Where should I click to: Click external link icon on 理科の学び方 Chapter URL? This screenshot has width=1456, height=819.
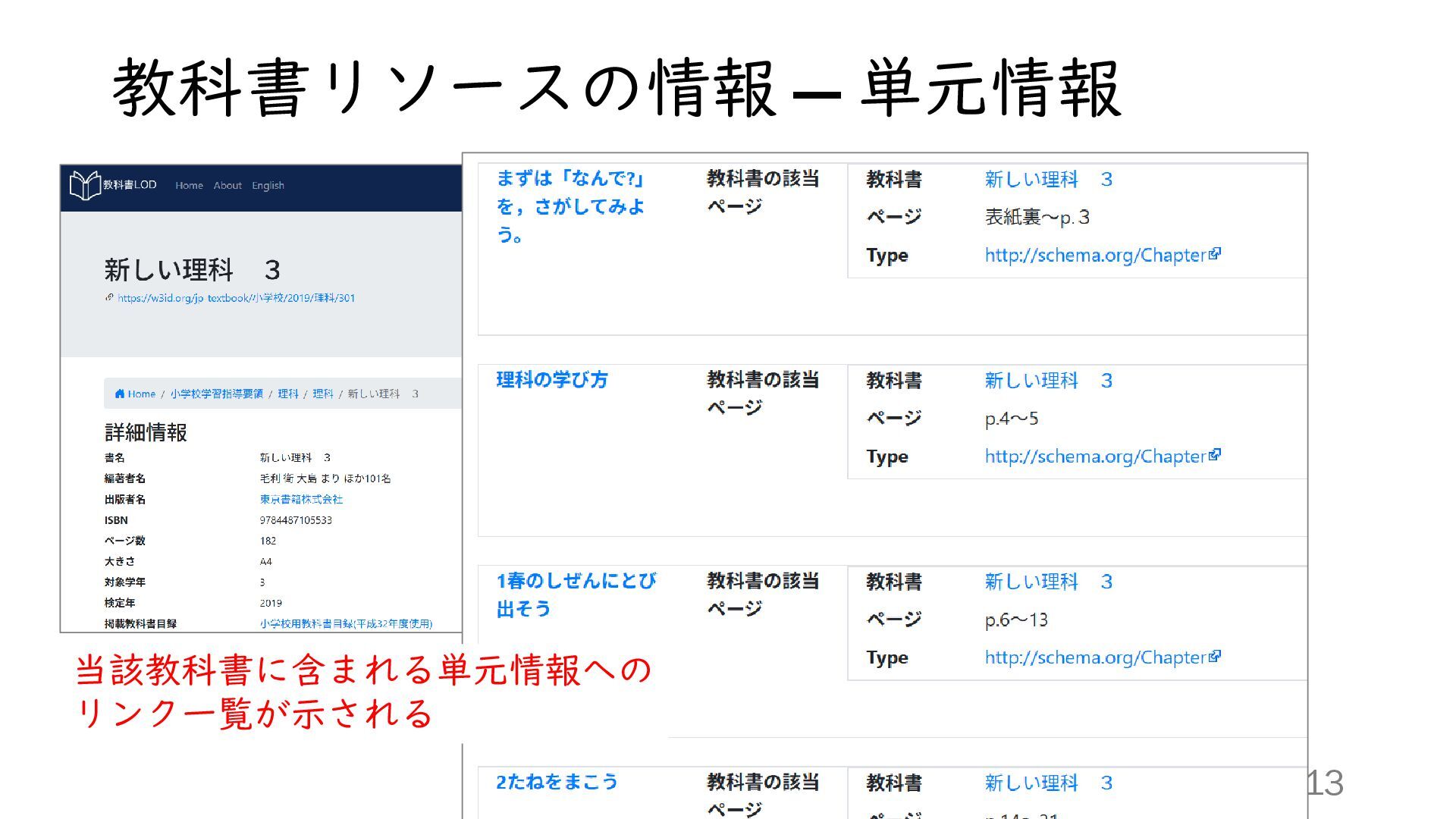(1215, 455)
